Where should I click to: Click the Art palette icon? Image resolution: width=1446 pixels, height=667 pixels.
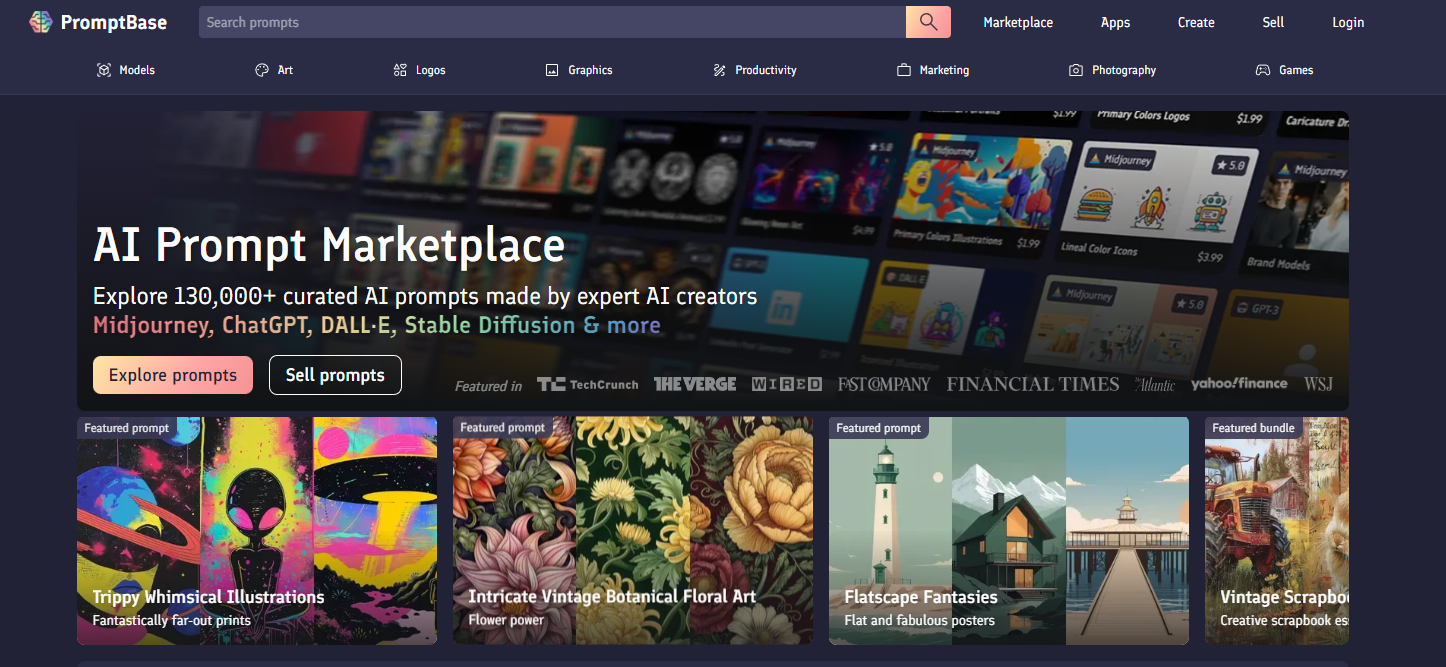point(262,70)
